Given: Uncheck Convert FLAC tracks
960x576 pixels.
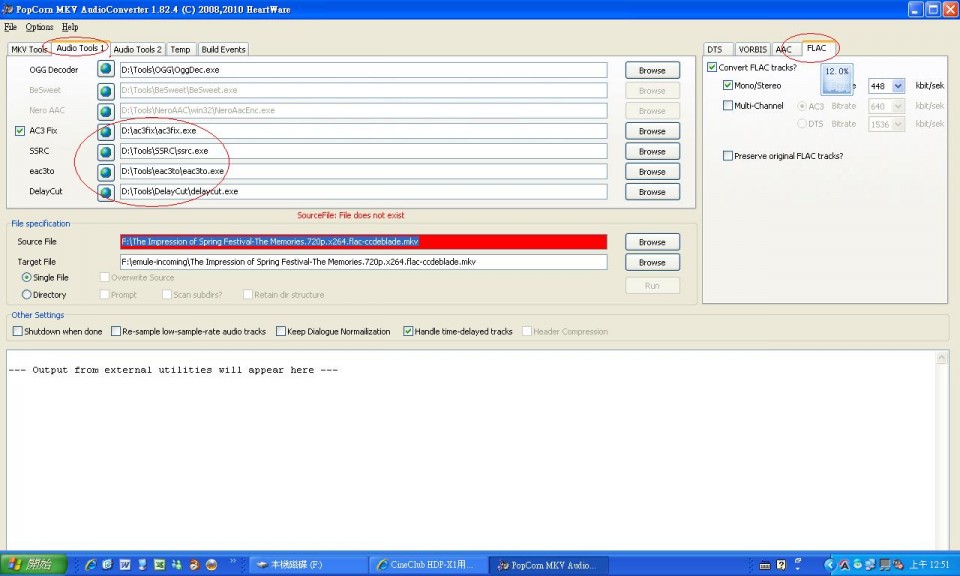Looking at the screenshot, I should point(712,67).
